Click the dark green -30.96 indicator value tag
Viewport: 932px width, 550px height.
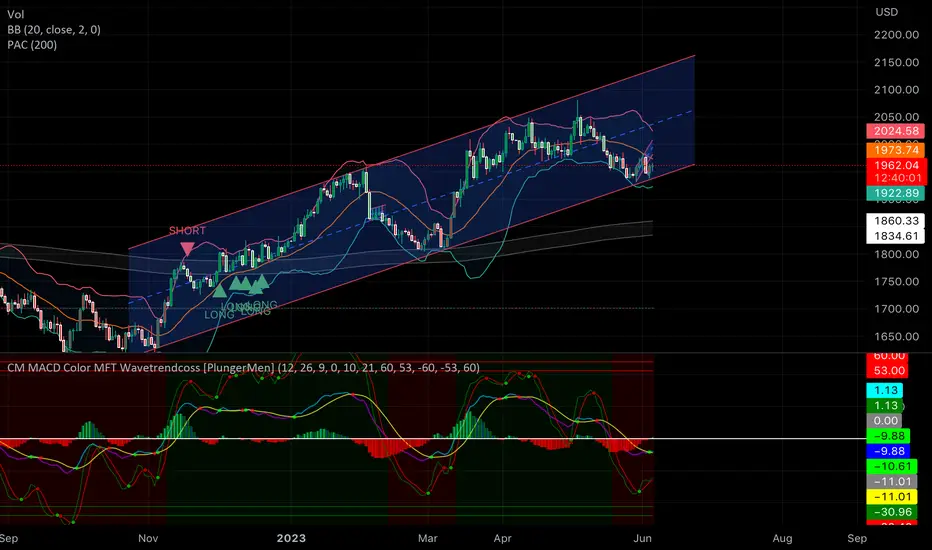tap(892, 512)
